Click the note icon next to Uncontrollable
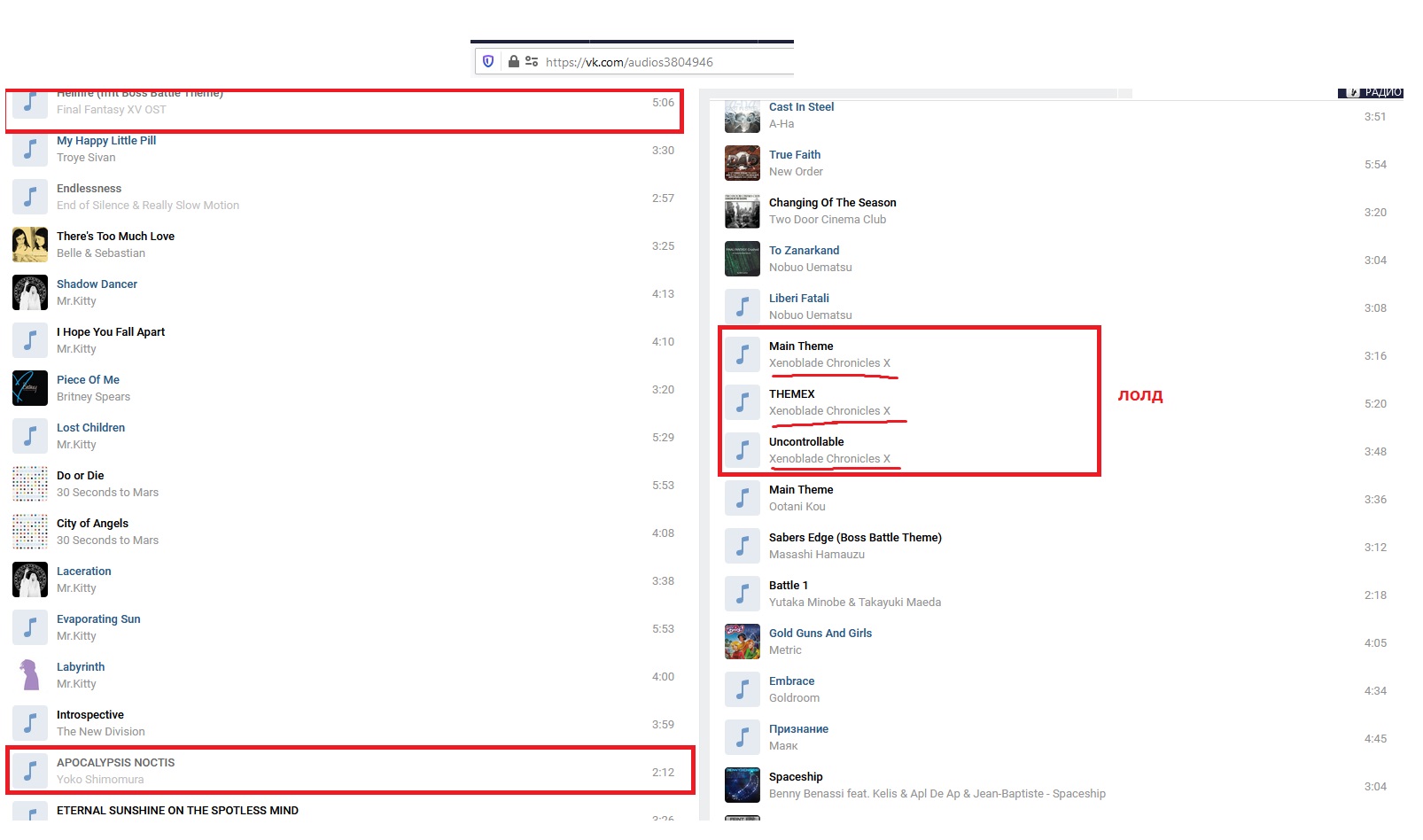 [x=743, y=451]
